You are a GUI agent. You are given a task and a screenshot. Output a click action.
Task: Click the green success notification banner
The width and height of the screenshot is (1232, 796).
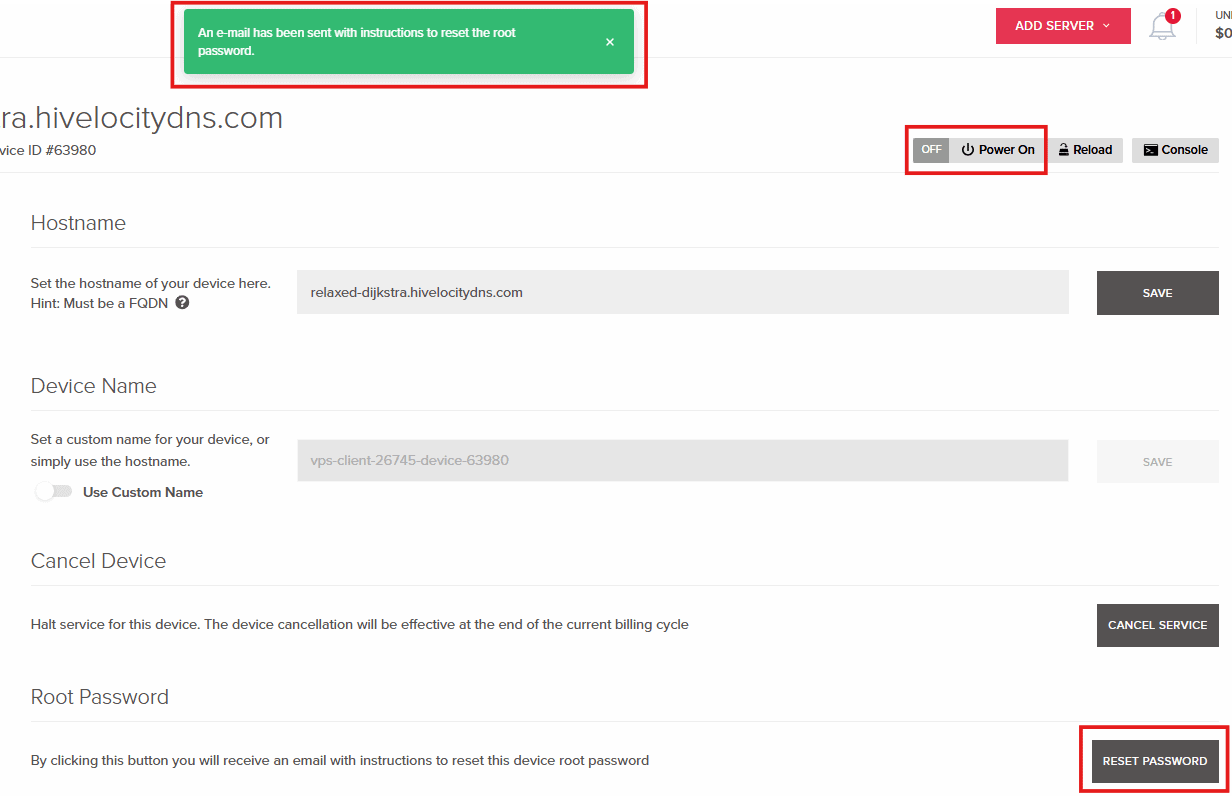tap(408, 42)
